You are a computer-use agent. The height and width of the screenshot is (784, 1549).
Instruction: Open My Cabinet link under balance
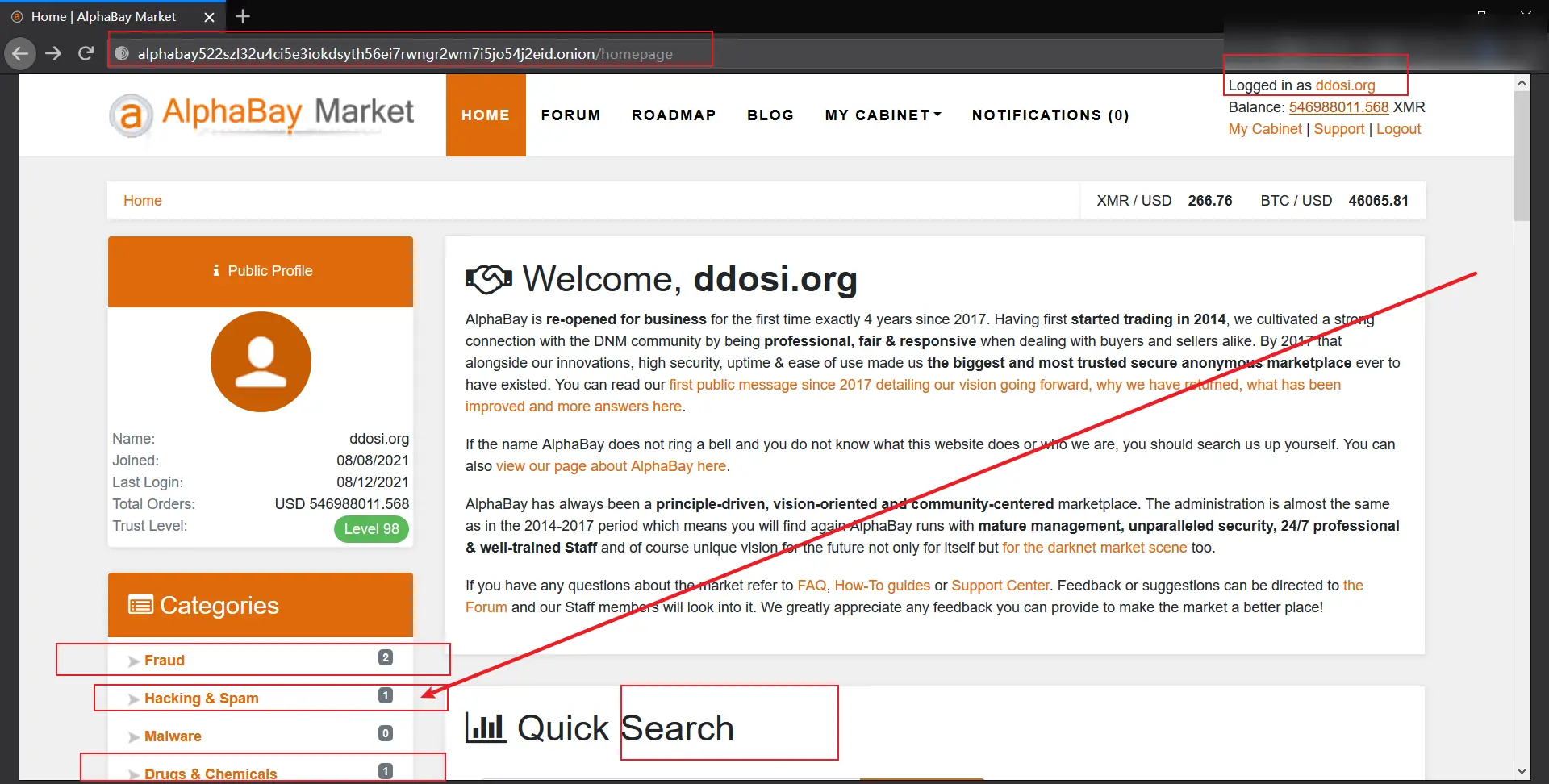(1264, 129)
